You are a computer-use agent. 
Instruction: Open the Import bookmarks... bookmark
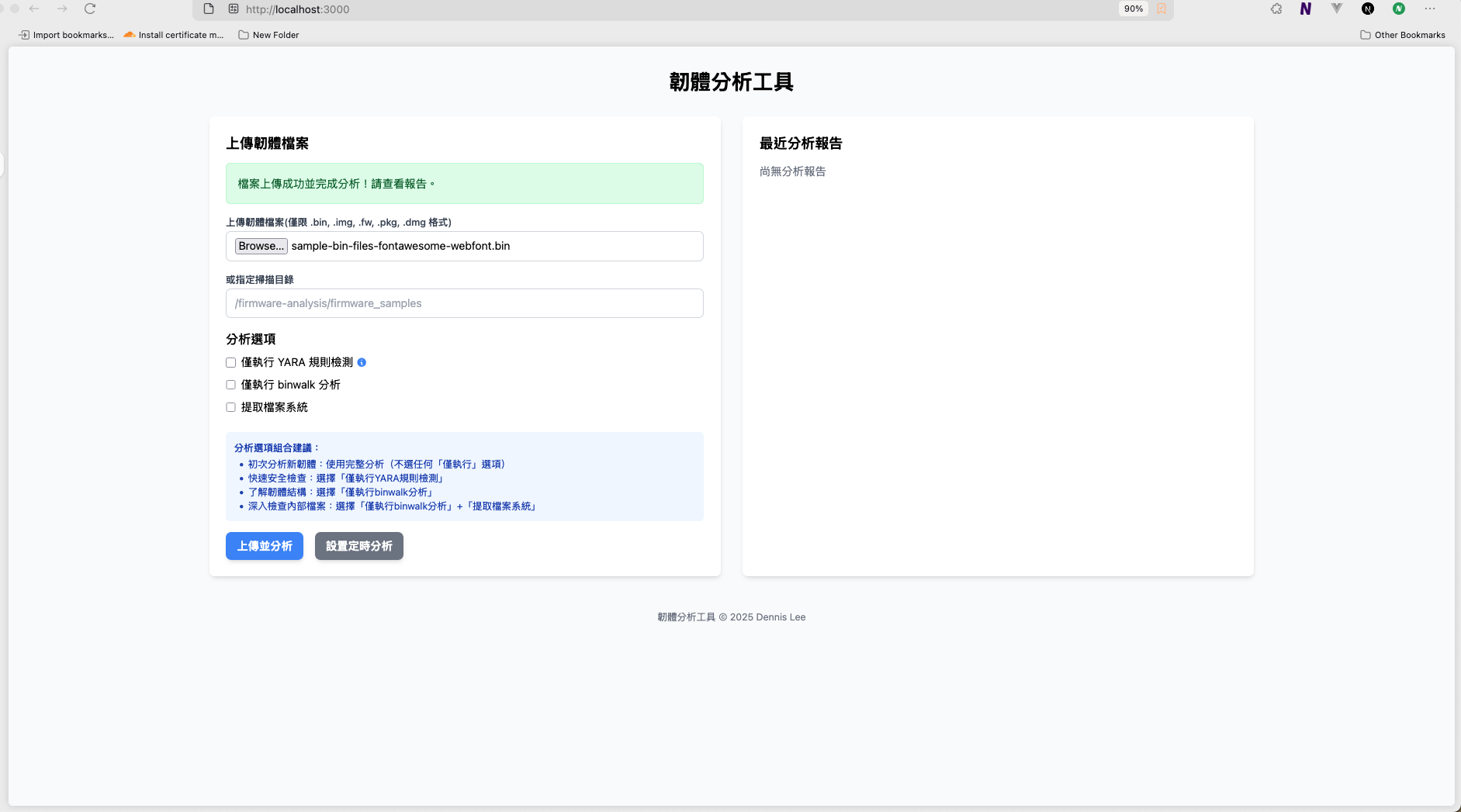click(67, 35)
